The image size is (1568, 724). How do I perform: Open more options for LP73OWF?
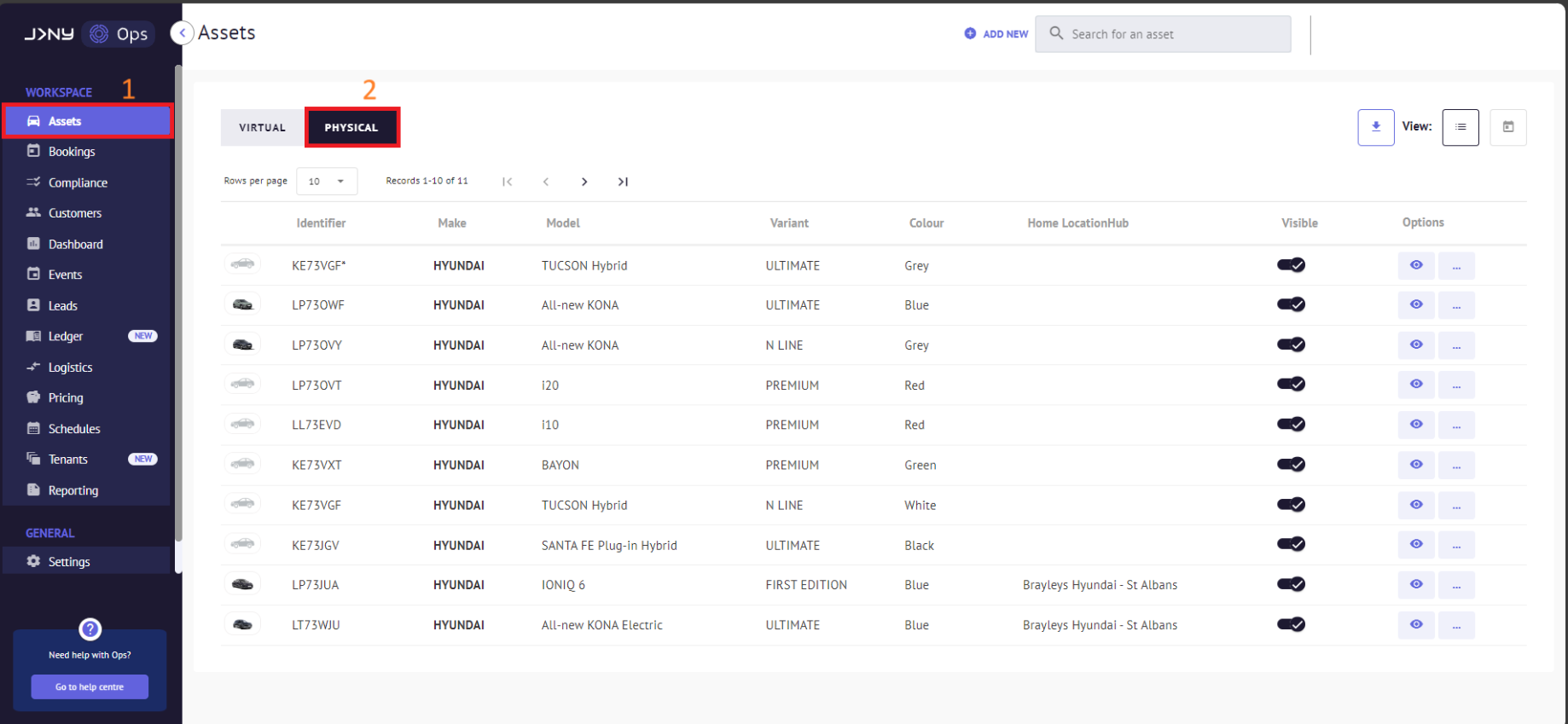(1456, 305)
